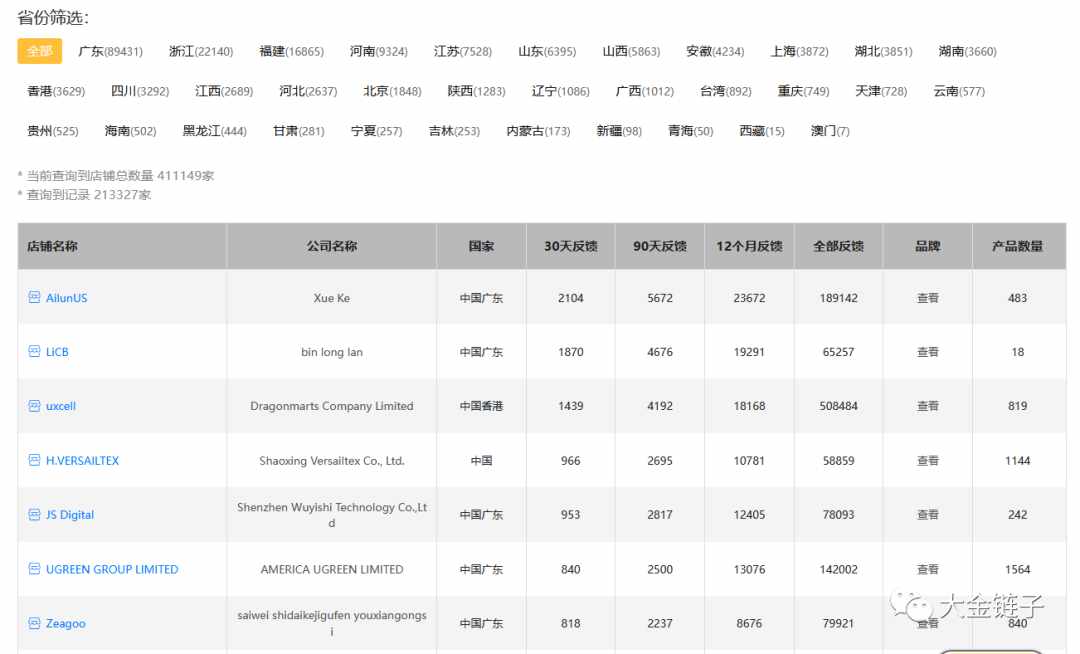This screenshot has height=654, width=1080.
Task: View brands for the AilunUS row
Action: coord(927,298)
